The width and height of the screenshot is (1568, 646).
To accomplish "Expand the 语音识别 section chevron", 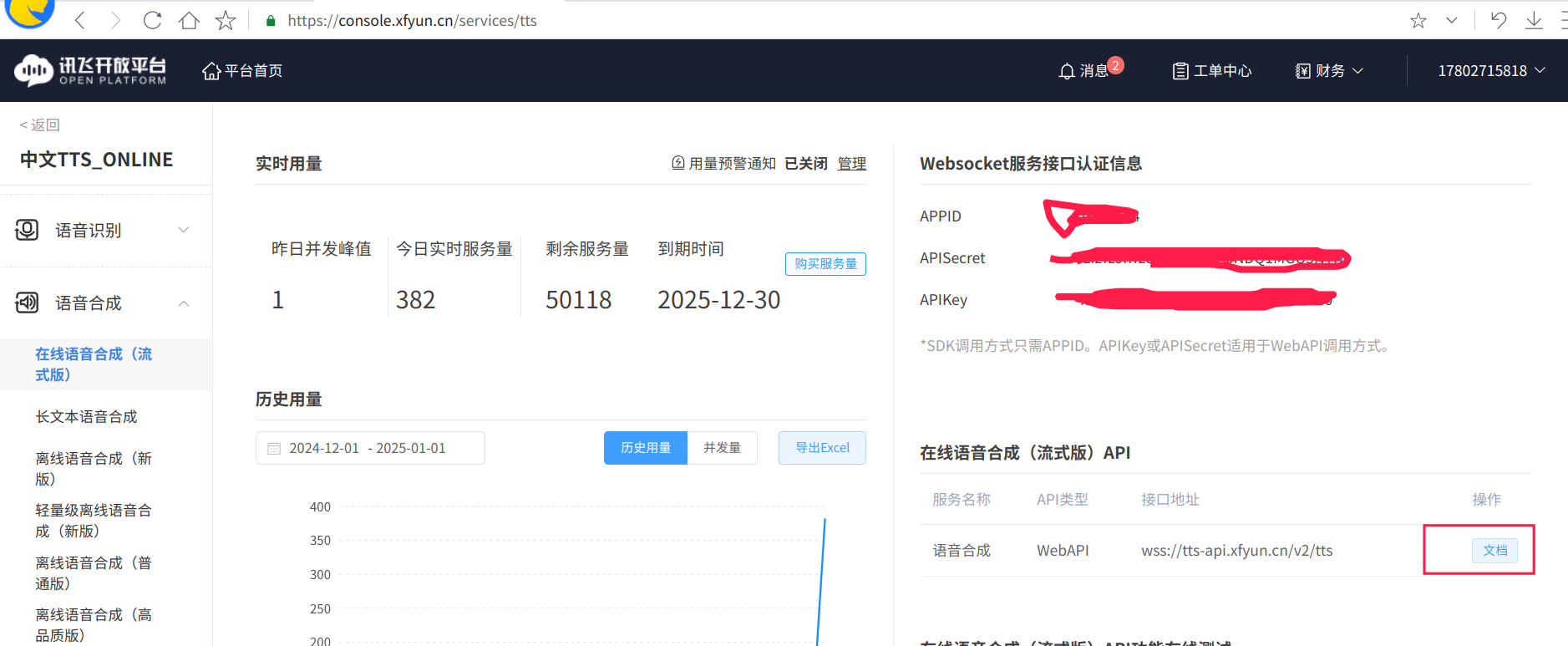I will point(184,230).
